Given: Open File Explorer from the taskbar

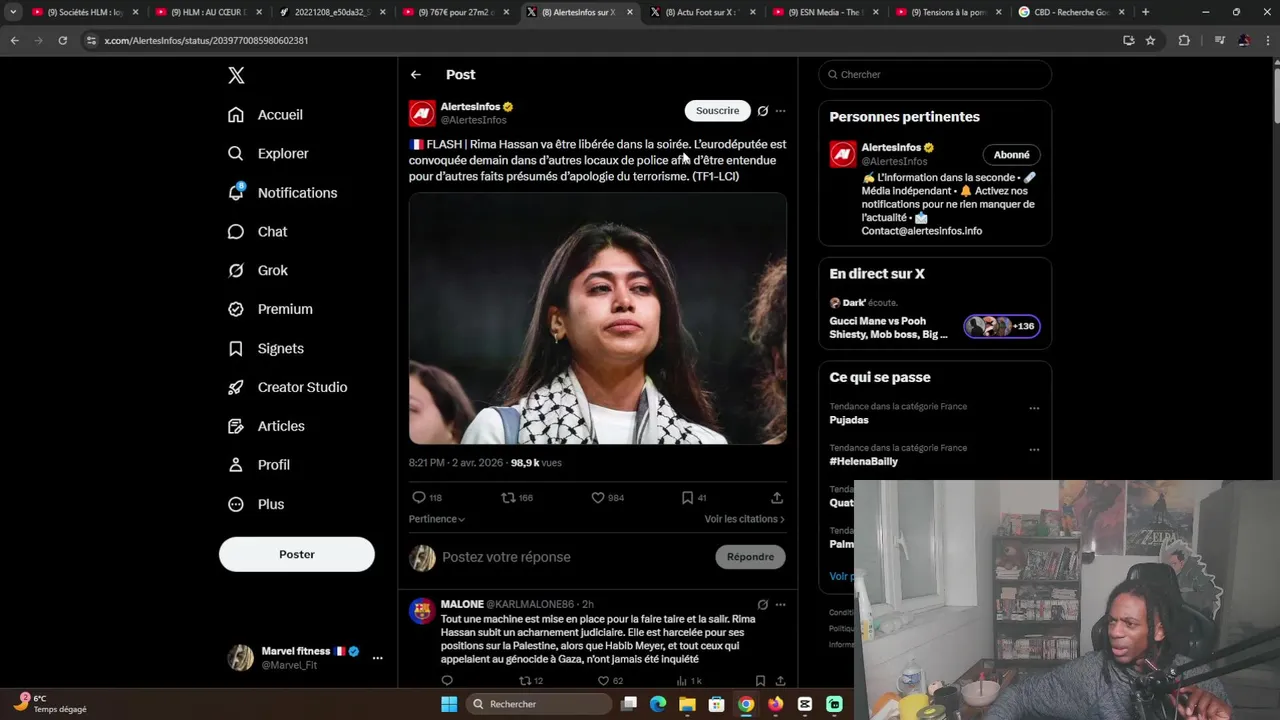Looking at the screenshot, I should click(687, 704).
